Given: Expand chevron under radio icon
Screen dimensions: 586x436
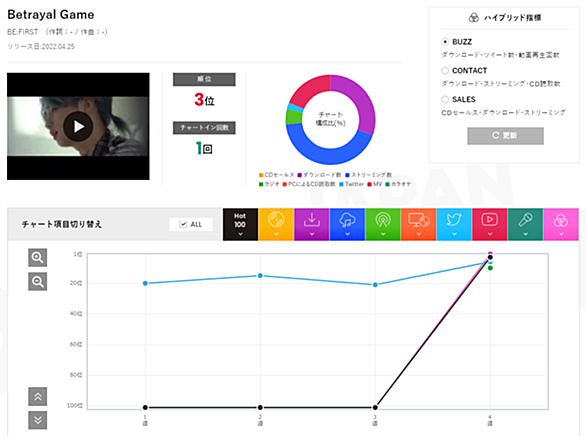Looking at the screenshot, I should point(383,234).
